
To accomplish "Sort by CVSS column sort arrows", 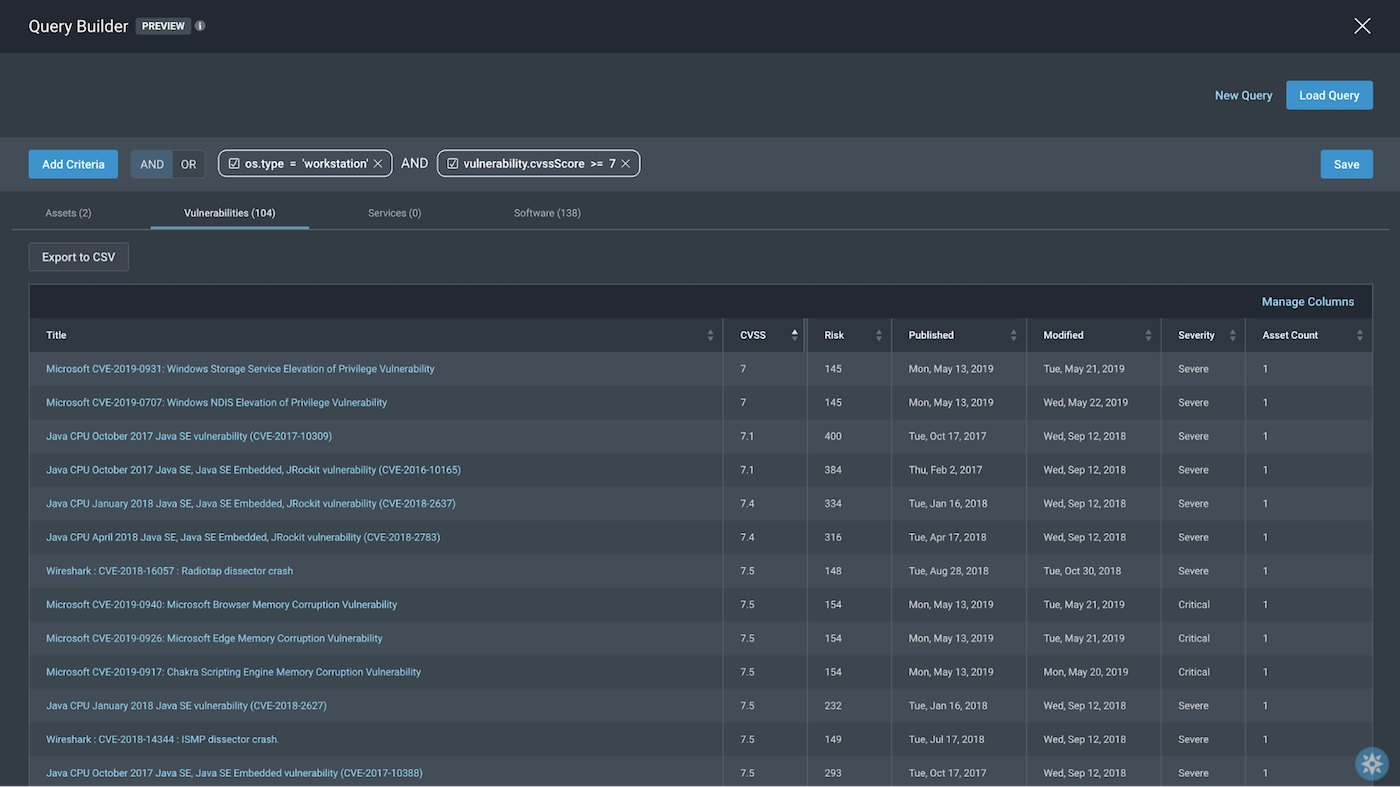I will [795, 336].
